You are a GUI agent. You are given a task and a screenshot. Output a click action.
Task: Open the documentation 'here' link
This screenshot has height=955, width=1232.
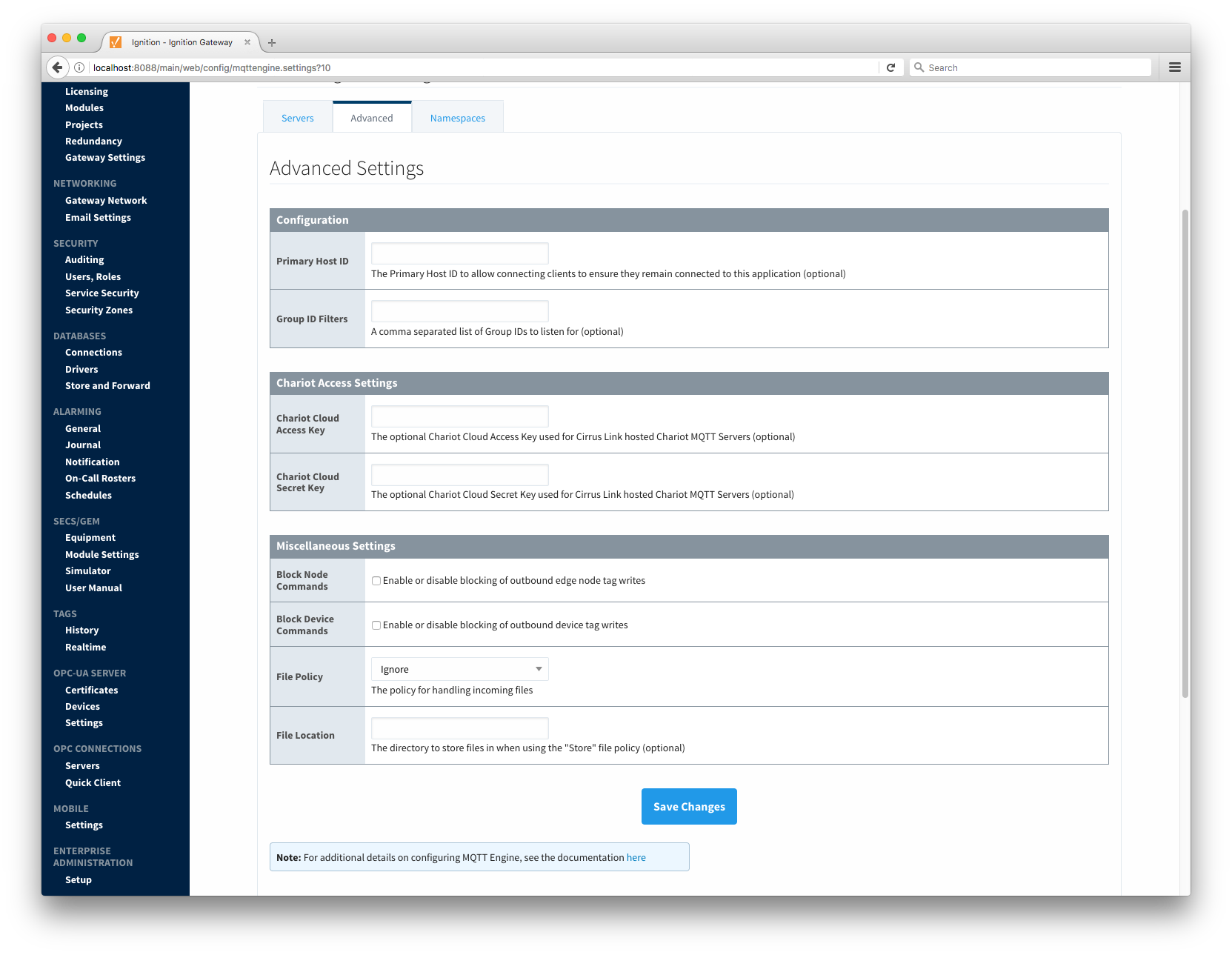[636, 857]
